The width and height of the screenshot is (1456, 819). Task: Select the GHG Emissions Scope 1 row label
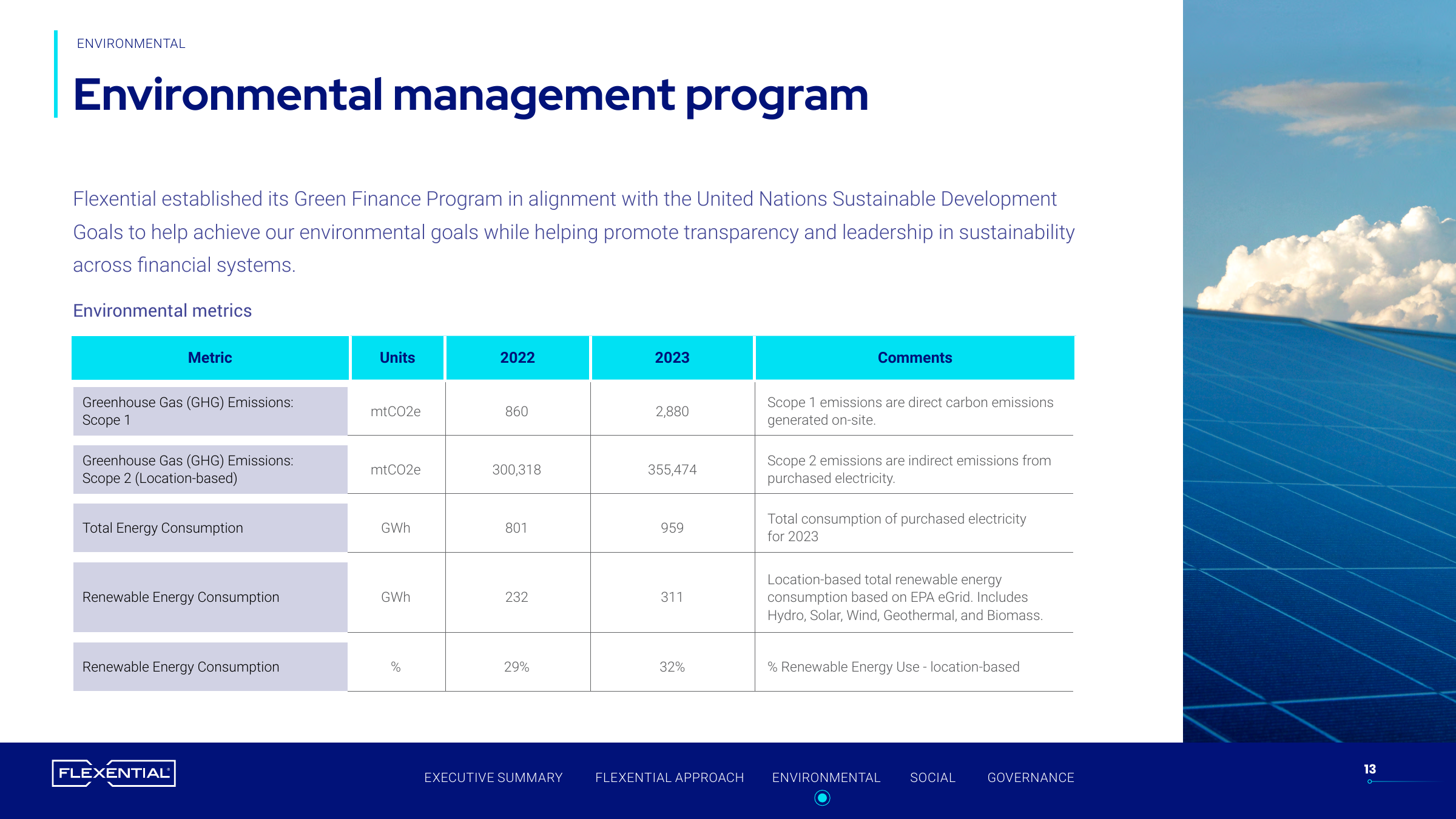(210, 411)
